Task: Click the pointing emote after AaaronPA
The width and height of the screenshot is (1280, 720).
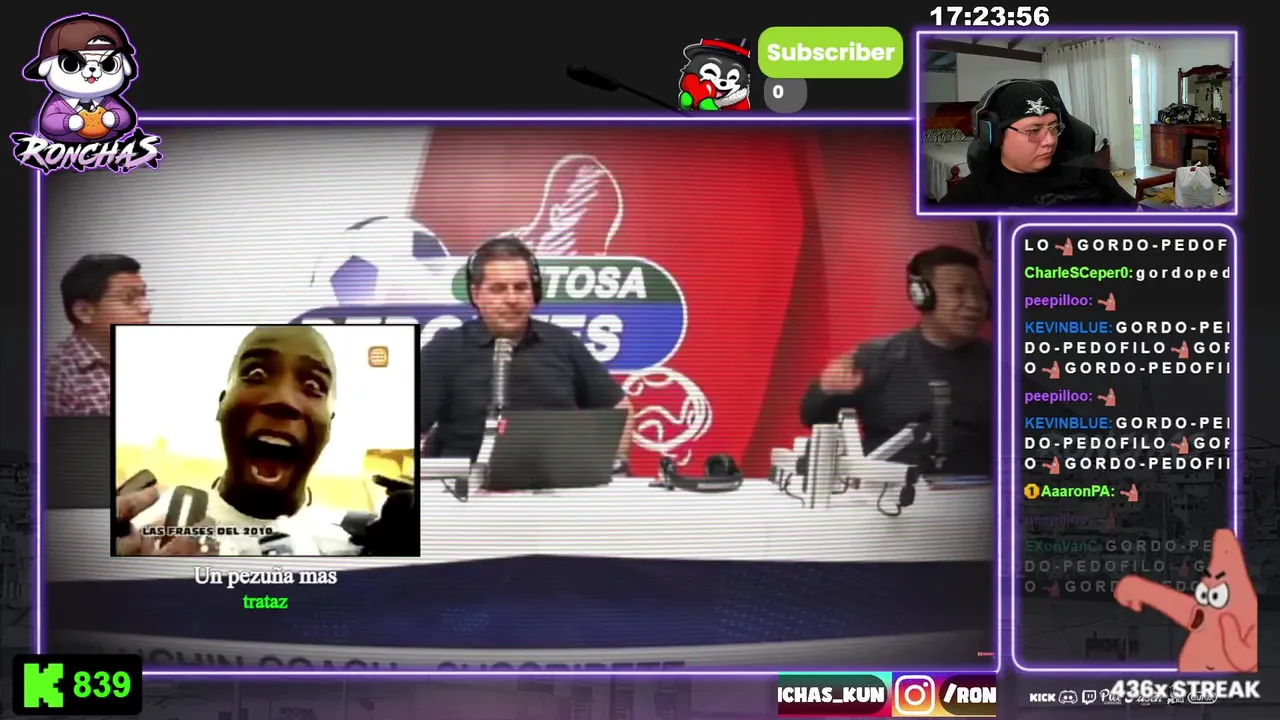Action: pos(1131,492)
